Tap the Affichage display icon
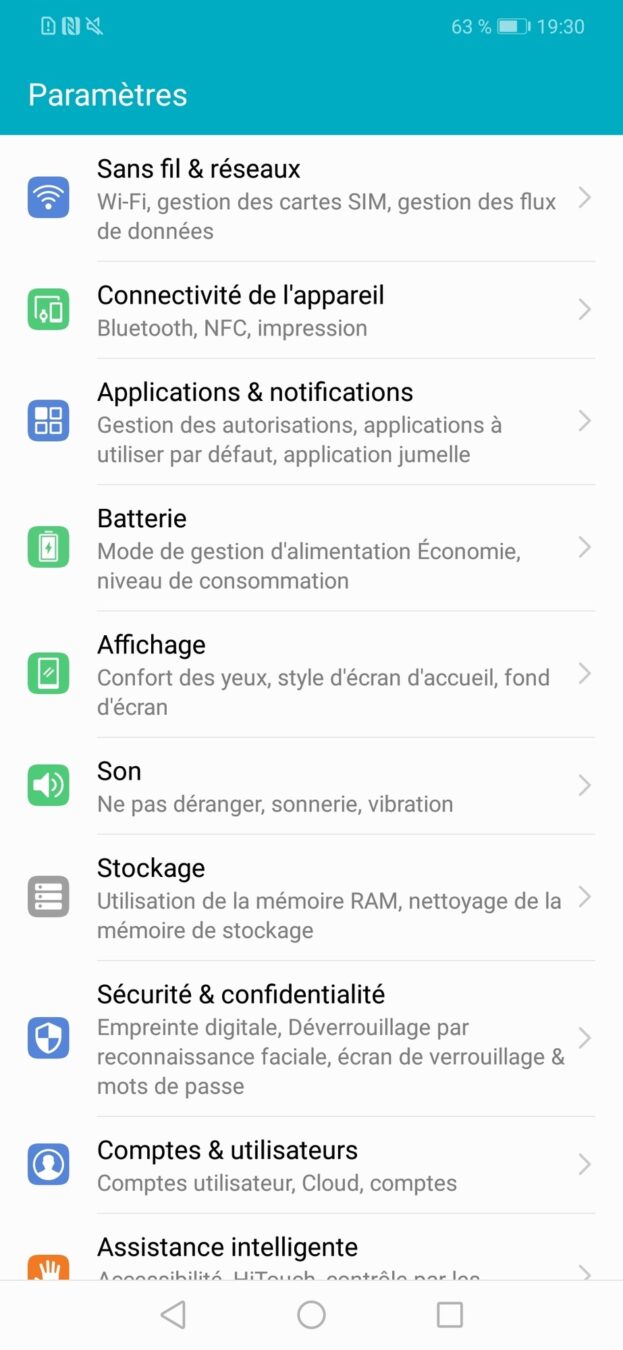This screenshot has height=1350, width=623. (48, 674)
